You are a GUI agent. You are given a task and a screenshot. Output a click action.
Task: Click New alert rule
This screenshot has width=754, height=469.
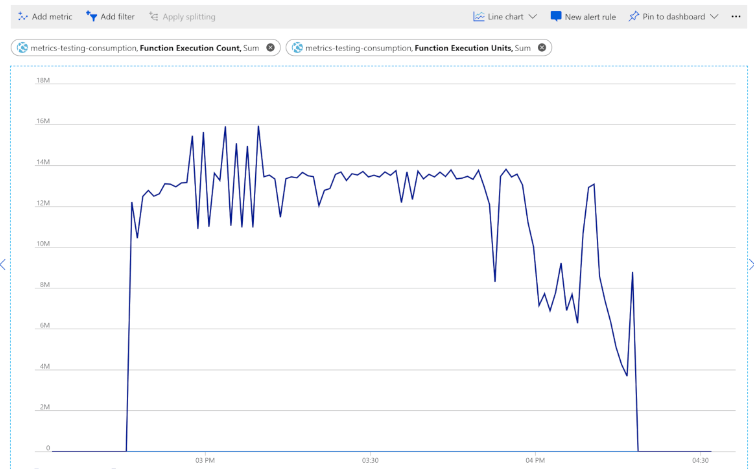(583, 17)
